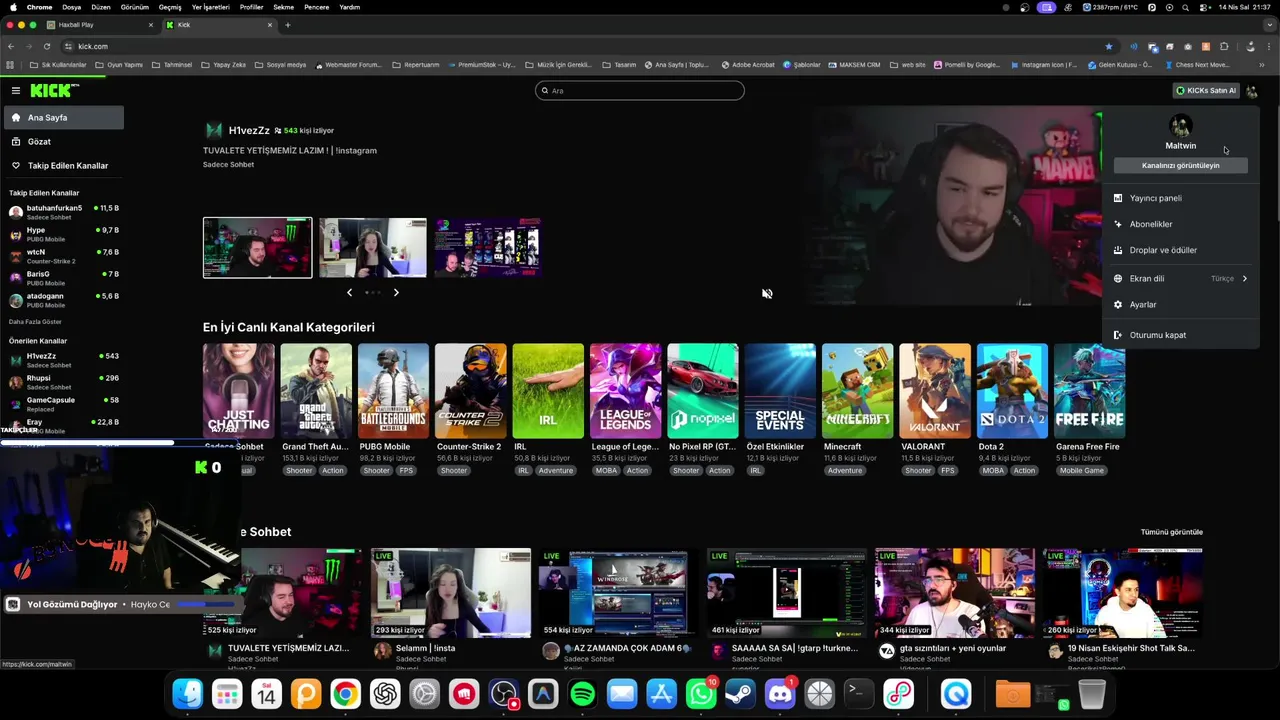
Task: Open the Dosya menu
Action: pyautogui.click(x=72, y=7)
